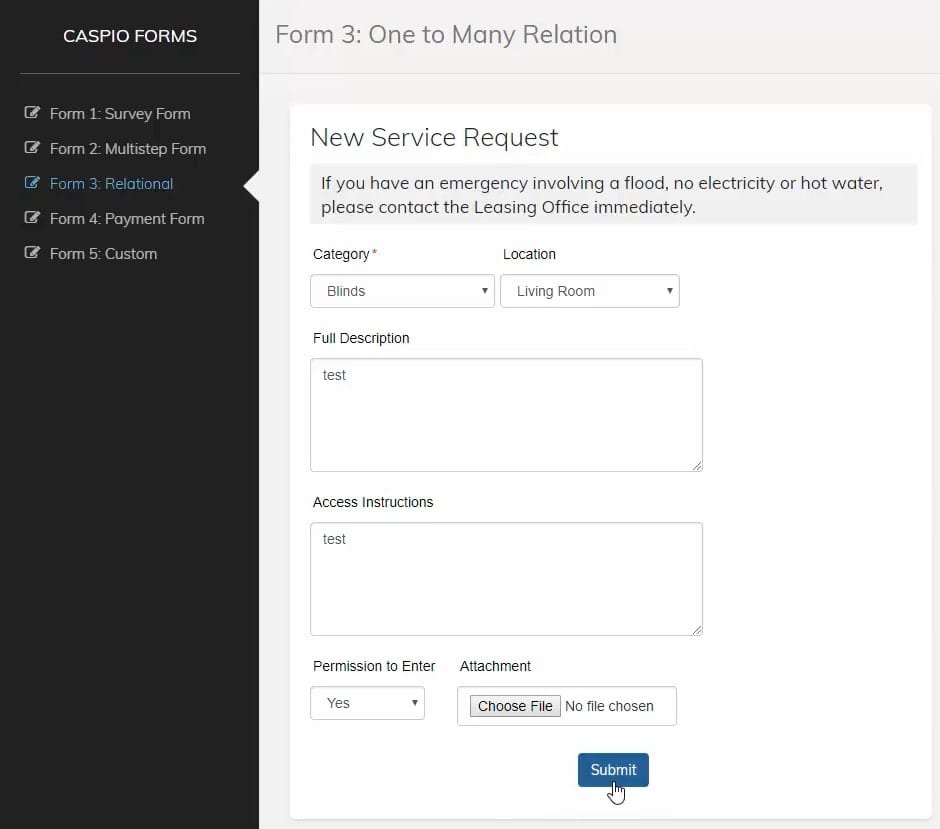
Task: Submit the New Service Request form
Action: (x=613, y=770)
